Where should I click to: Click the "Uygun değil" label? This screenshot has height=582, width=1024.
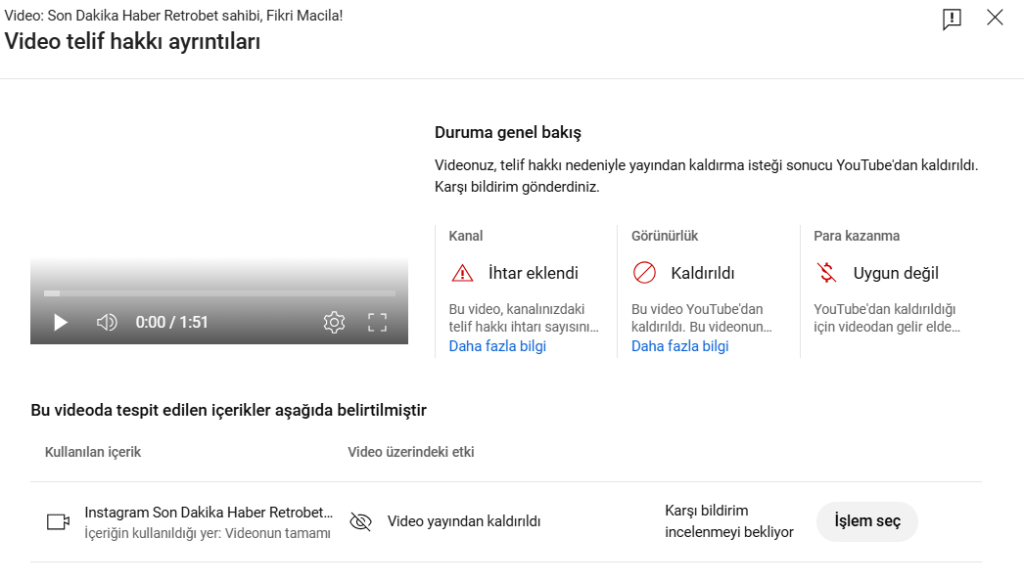pyautogui.click(x=895, y=273)
